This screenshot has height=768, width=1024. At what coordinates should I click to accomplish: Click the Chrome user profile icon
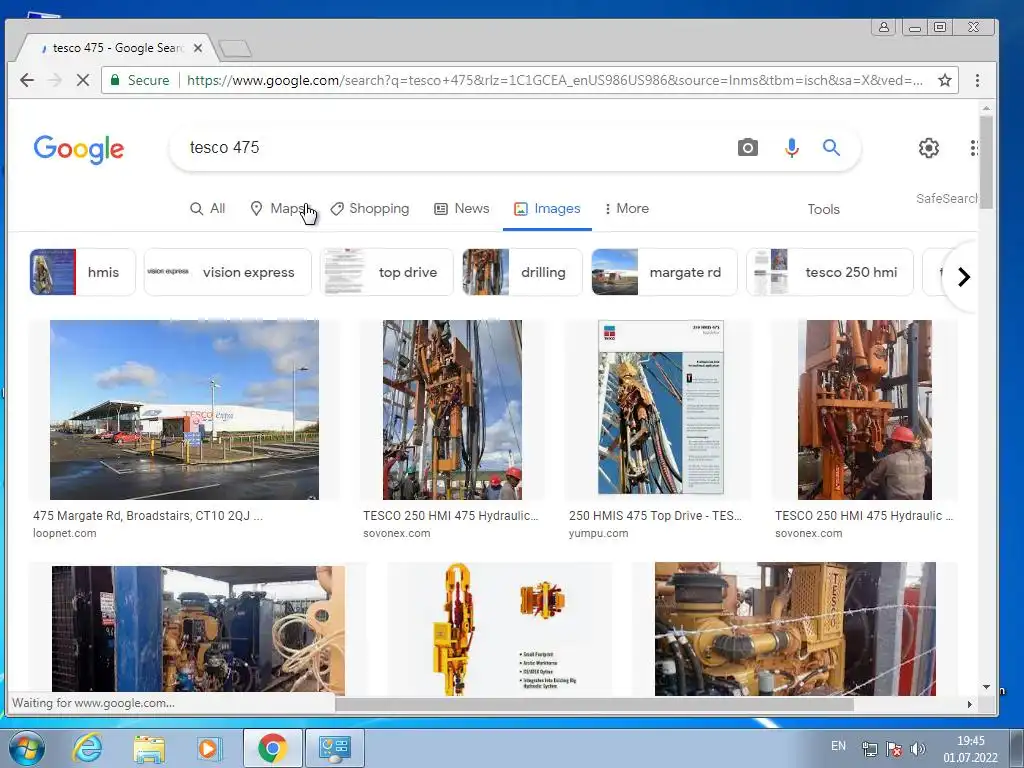(x=884, y=27)
